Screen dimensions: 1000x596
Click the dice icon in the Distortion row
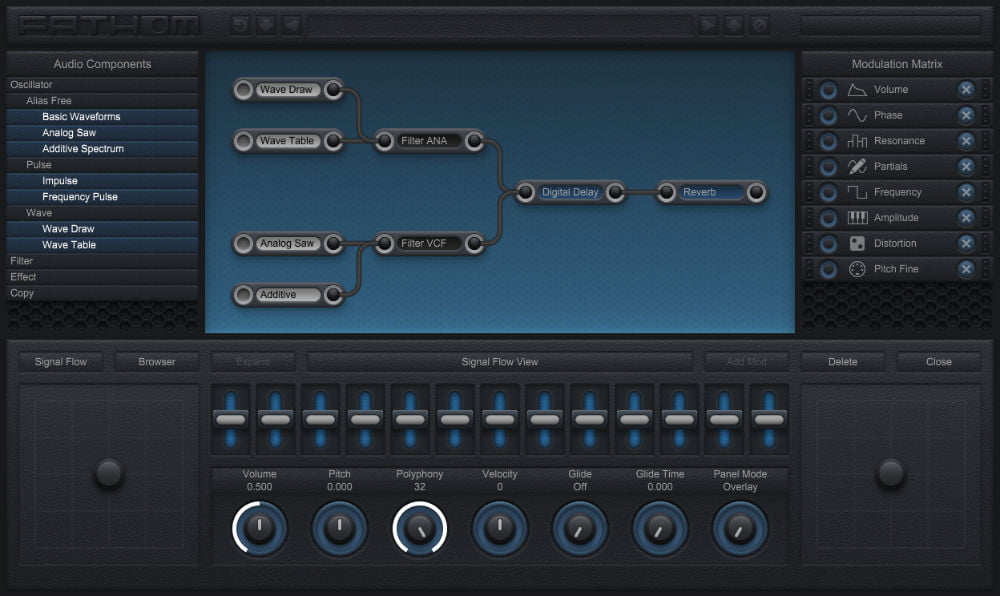click(857, 243)
